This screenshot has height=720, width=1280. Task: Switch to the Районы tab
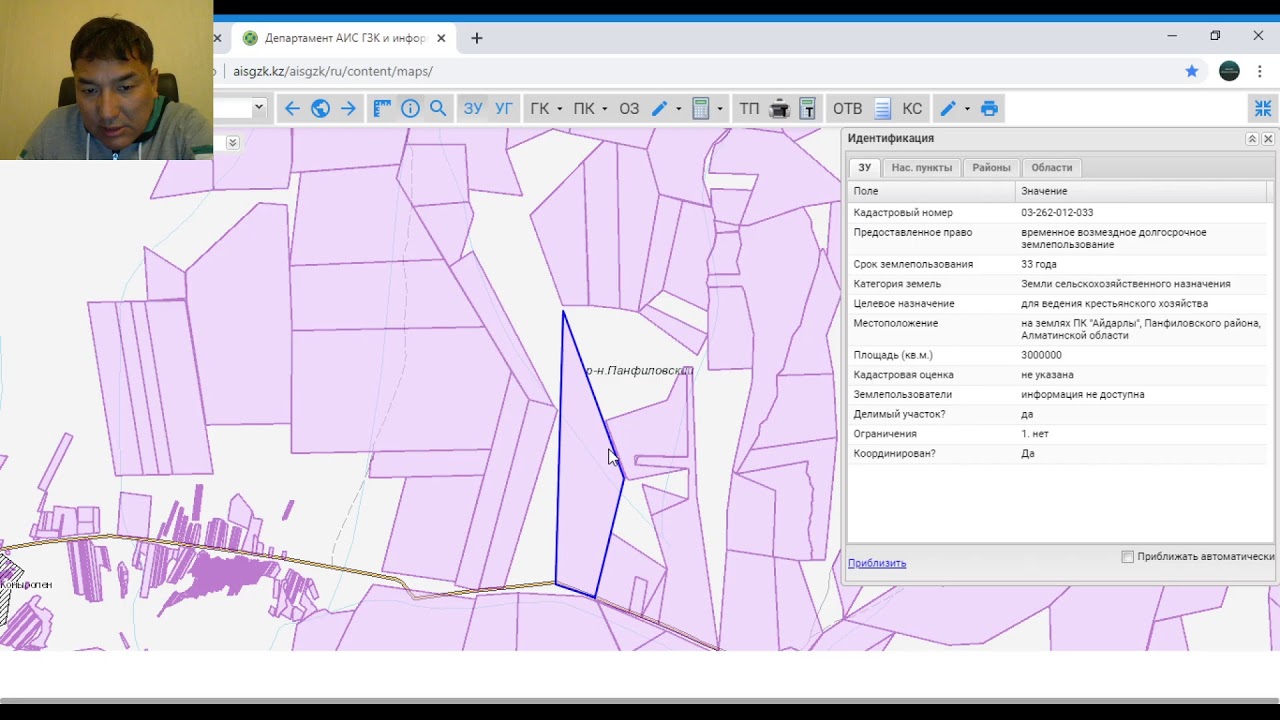992,168
